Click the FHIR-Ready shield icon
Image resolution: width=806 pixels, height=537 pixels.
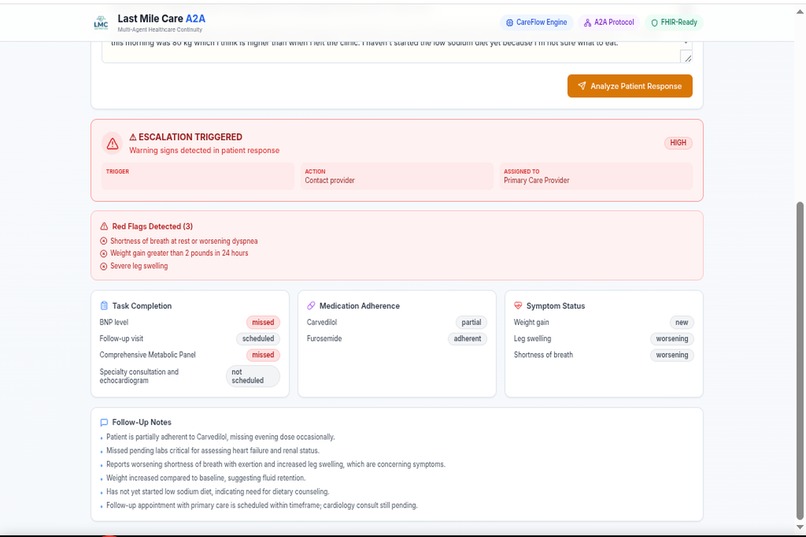(654, 23)
